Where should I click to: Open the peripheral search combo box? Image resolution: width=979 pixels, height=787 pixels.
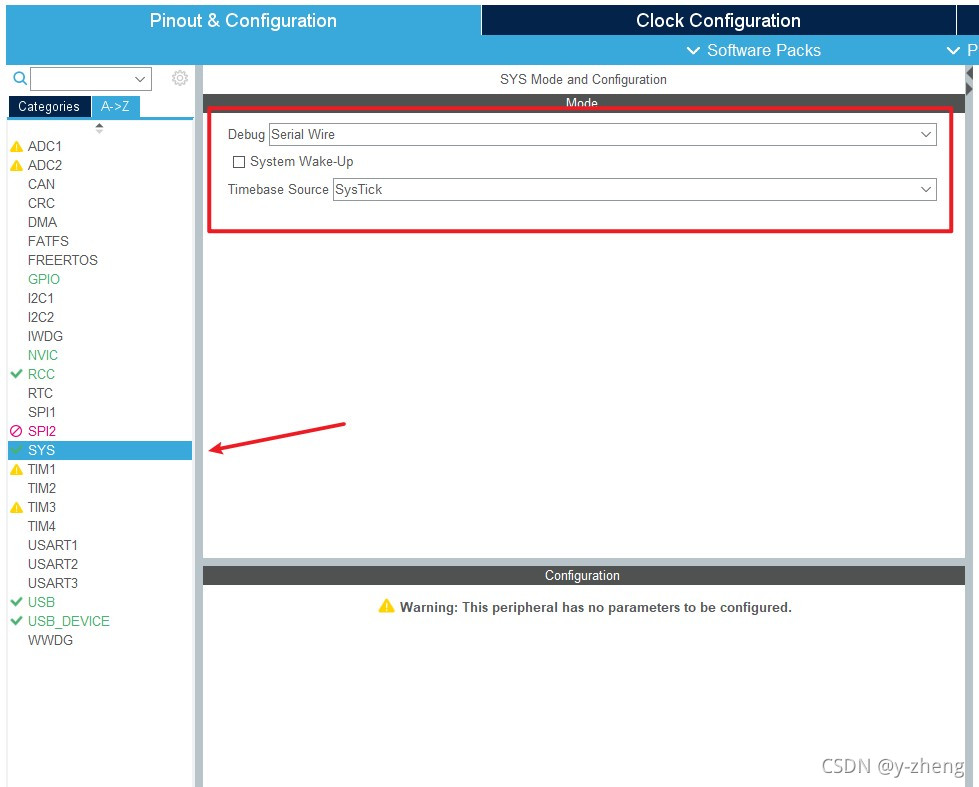[91, 79]
